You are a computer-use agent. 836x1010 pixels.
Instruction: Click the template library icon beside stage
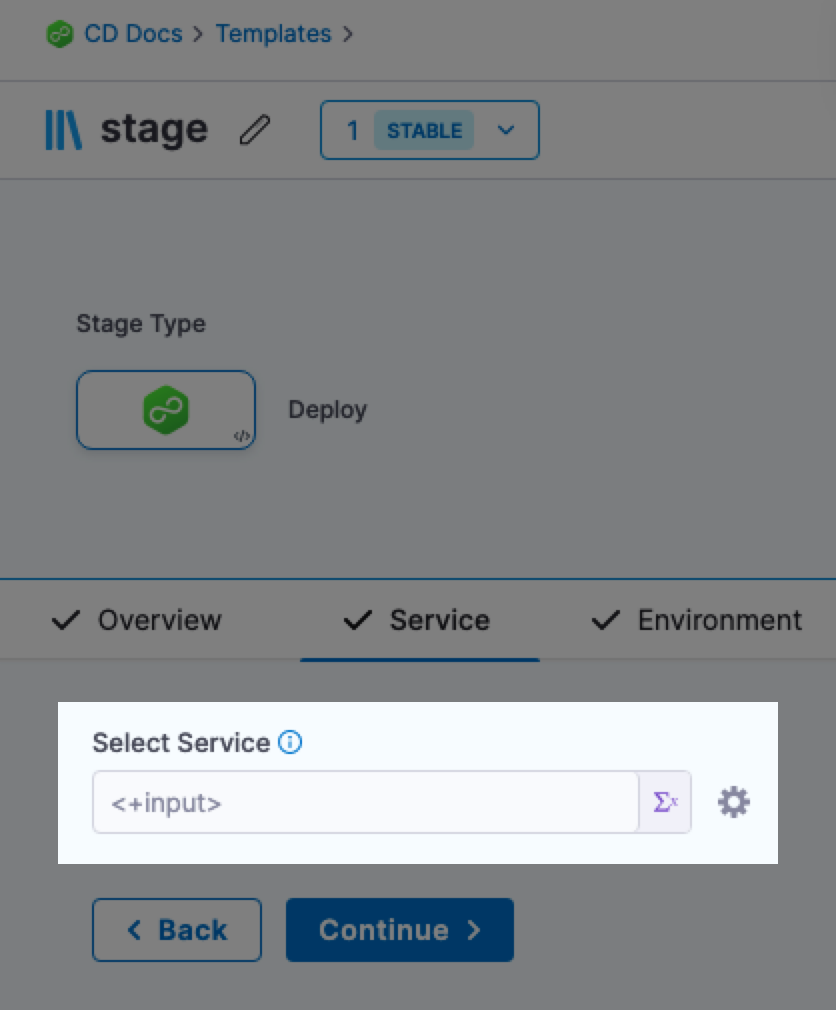(x=63, y=130)
